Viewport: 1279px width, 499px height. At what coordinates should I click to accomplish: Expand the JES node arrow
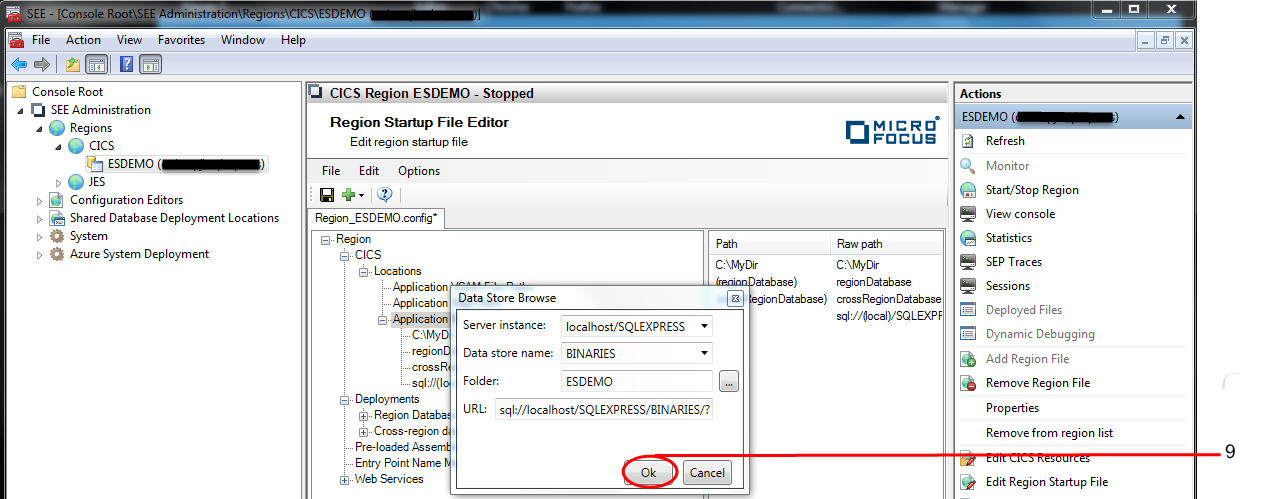[59, 182]
